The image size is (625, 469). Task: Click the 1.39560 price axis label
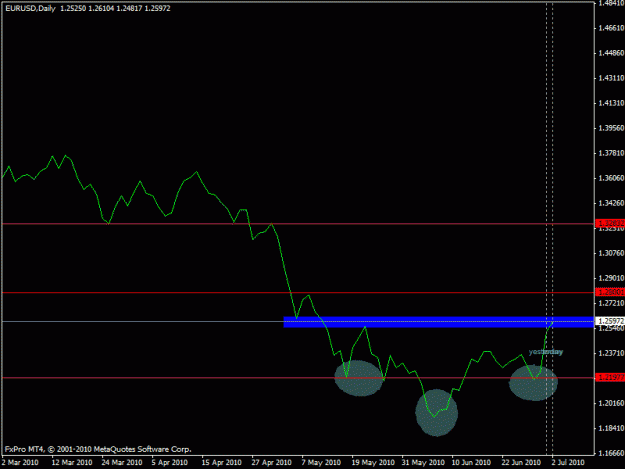(x=611, y=128)
